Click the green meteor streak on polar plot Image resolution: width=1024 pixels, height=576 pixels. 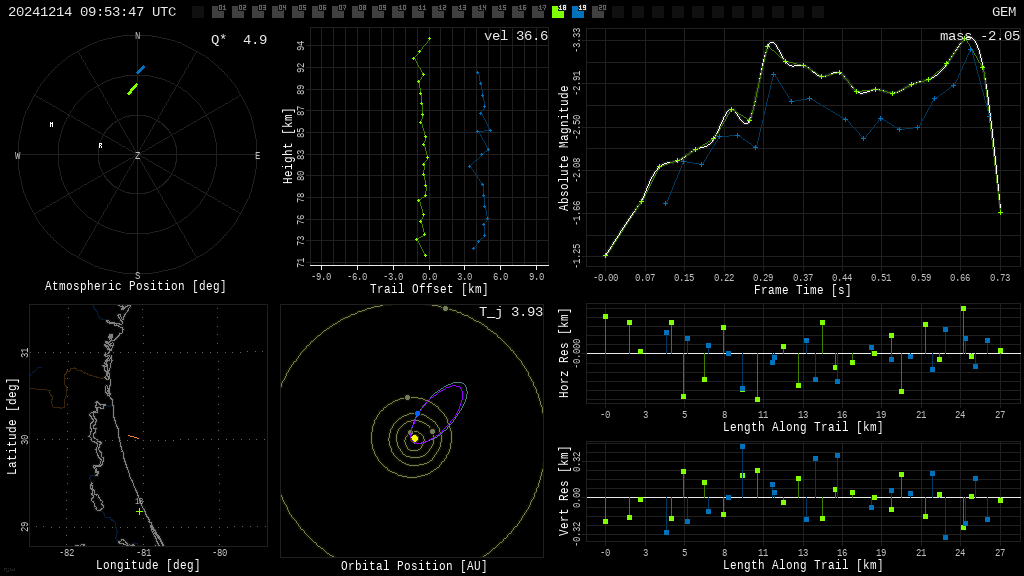[132, 89]
